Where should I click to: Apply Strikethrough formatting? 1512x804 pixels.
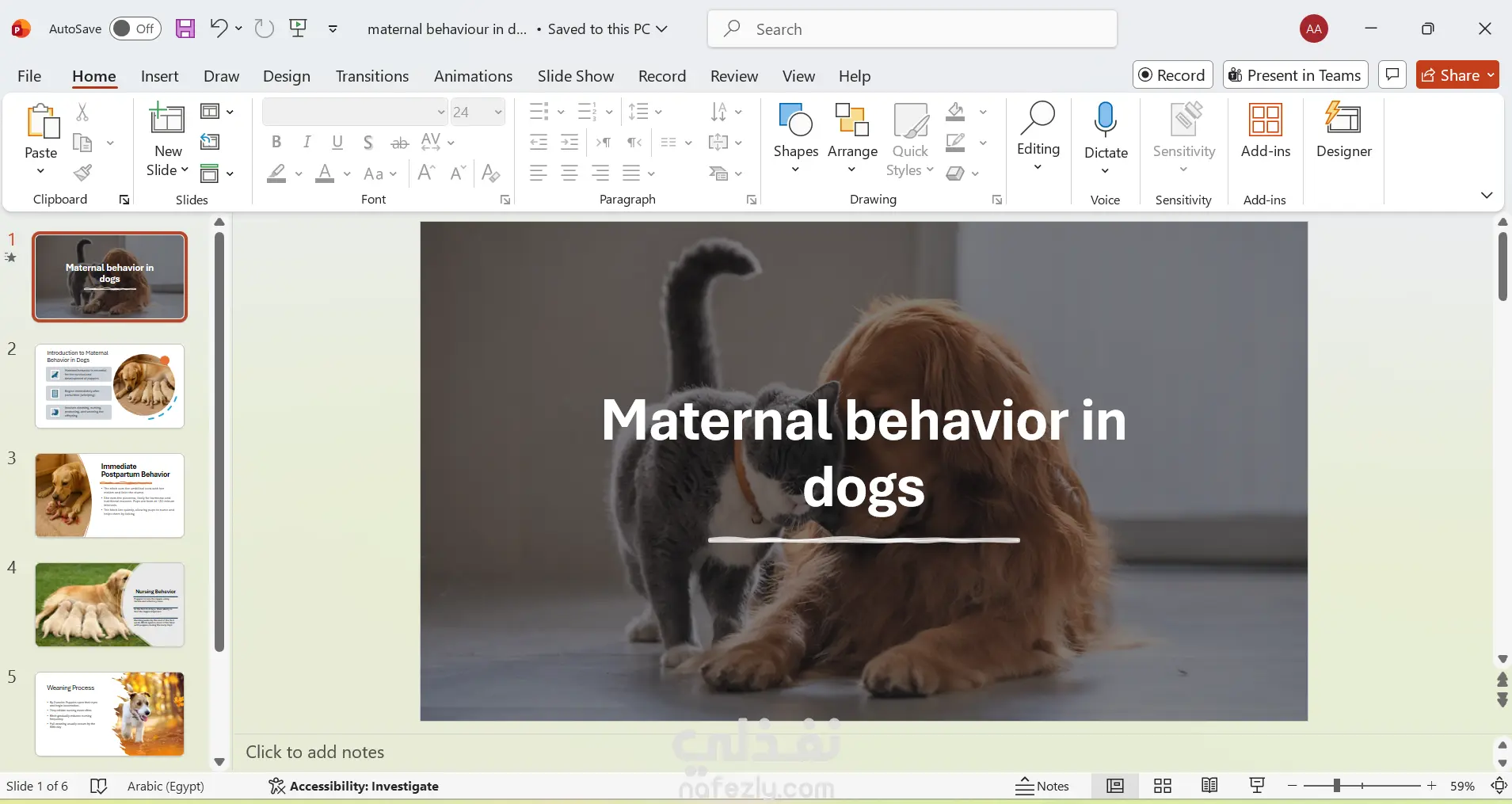(400, 143)
